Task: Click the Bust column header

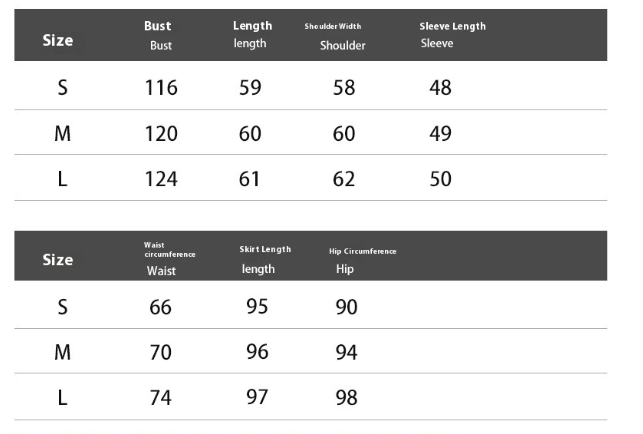Action: click(x=160, y=35)
